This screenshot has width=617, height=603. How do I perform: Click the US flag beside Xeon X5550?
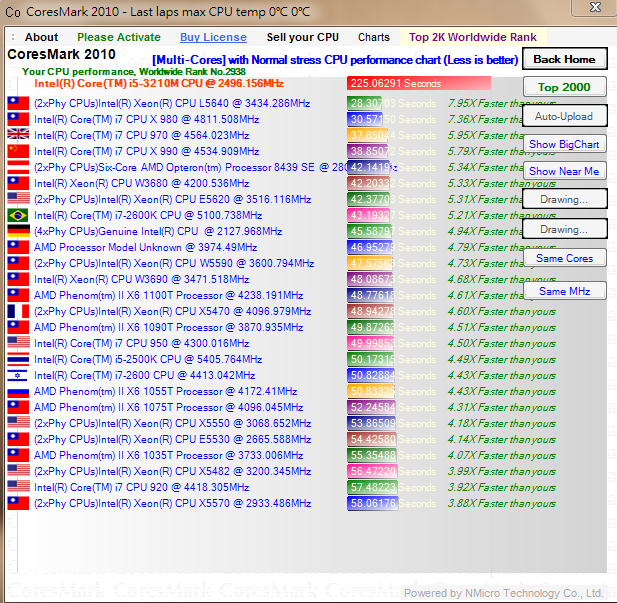click(x=18, y=423)
